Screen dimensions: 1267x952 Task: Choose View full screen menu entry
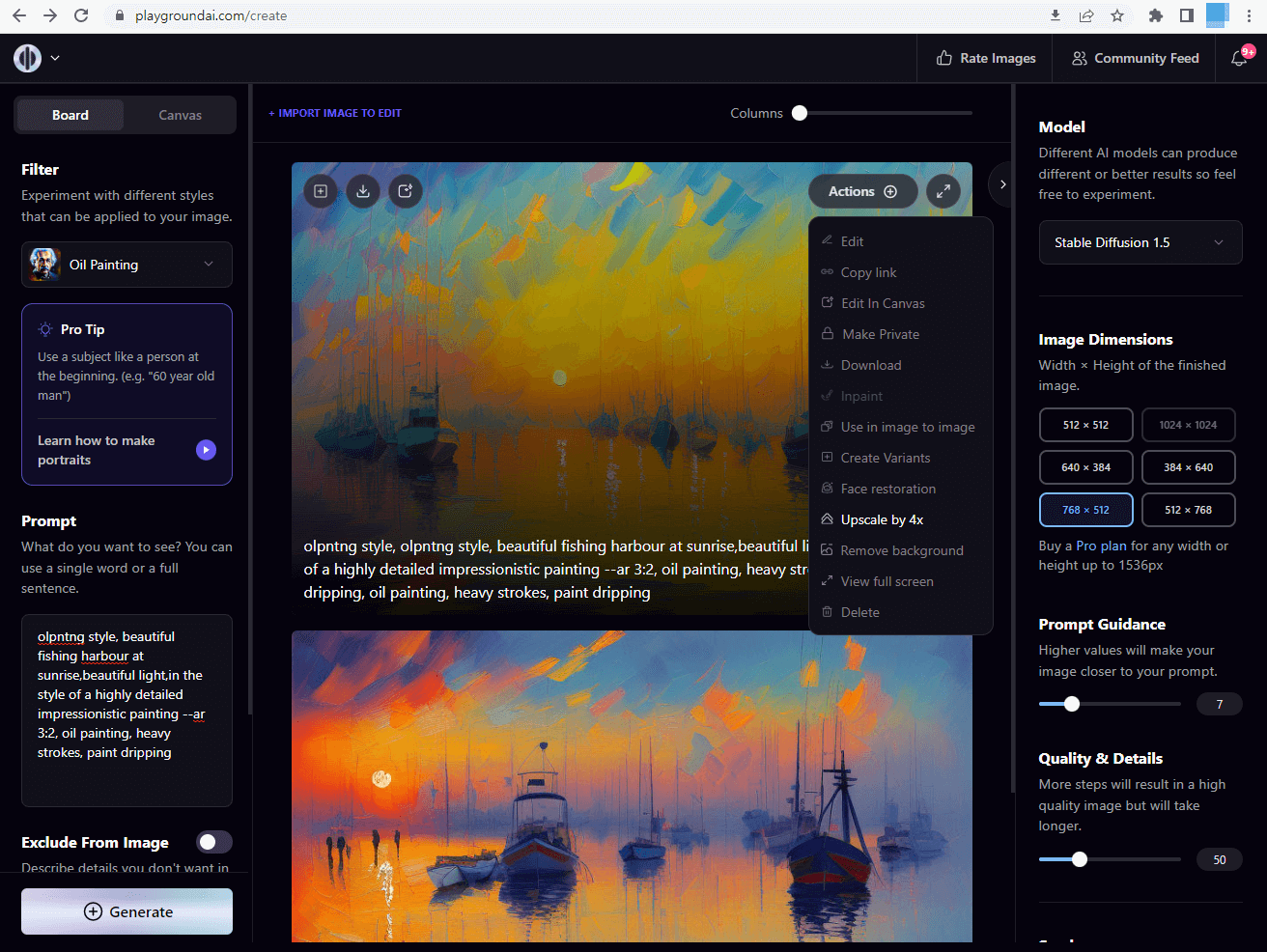point(900,581)
